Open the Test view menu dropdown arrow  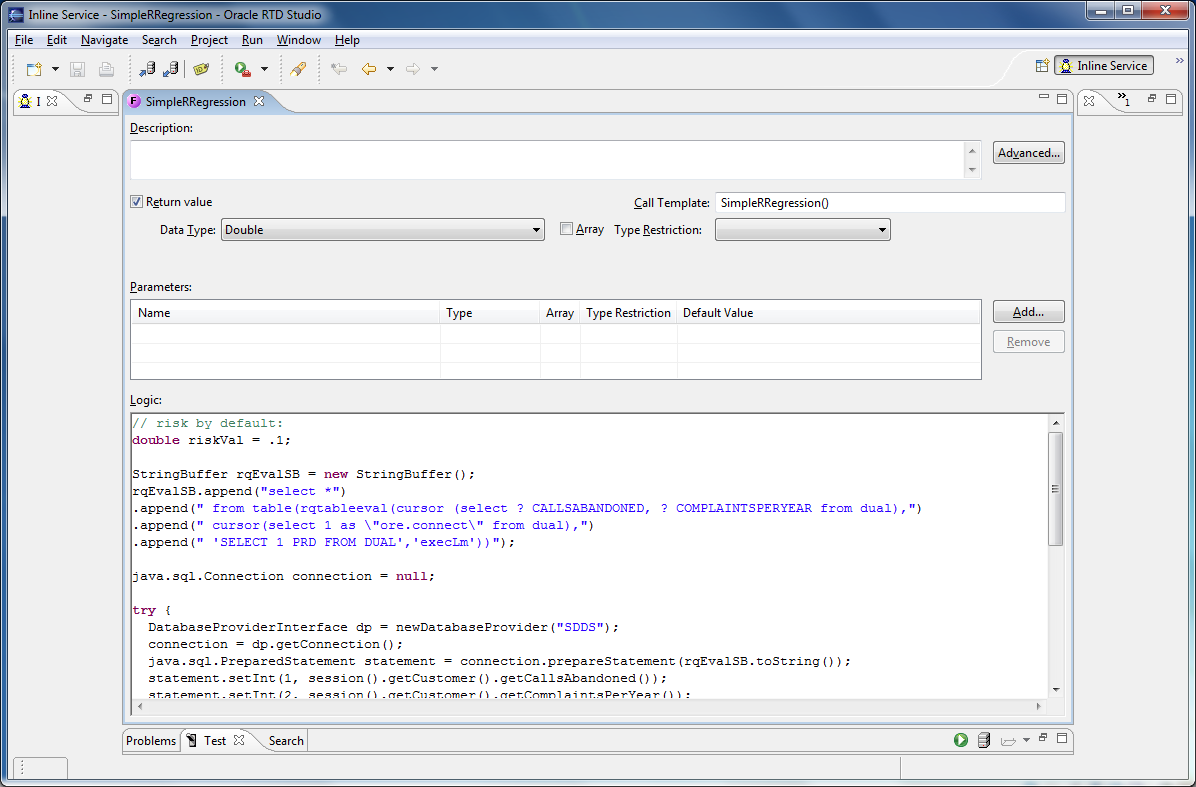pos(1026,740)
